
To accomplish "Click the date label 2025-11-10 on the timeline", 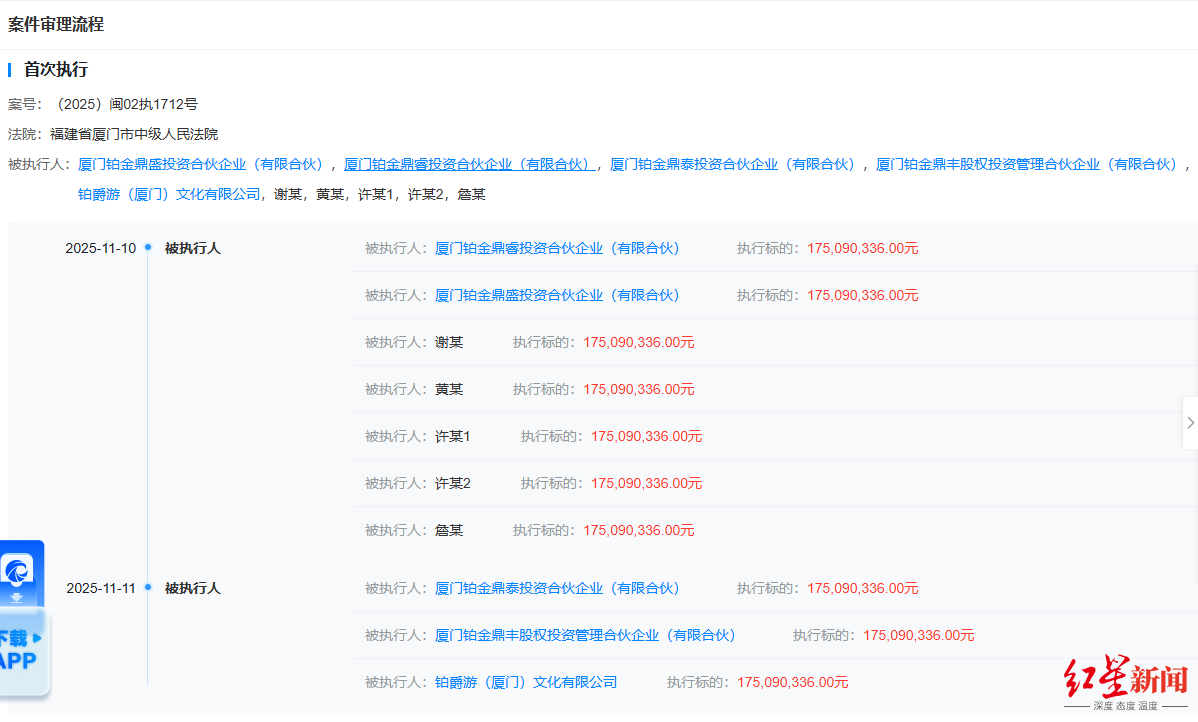I will tap(101, 248).
